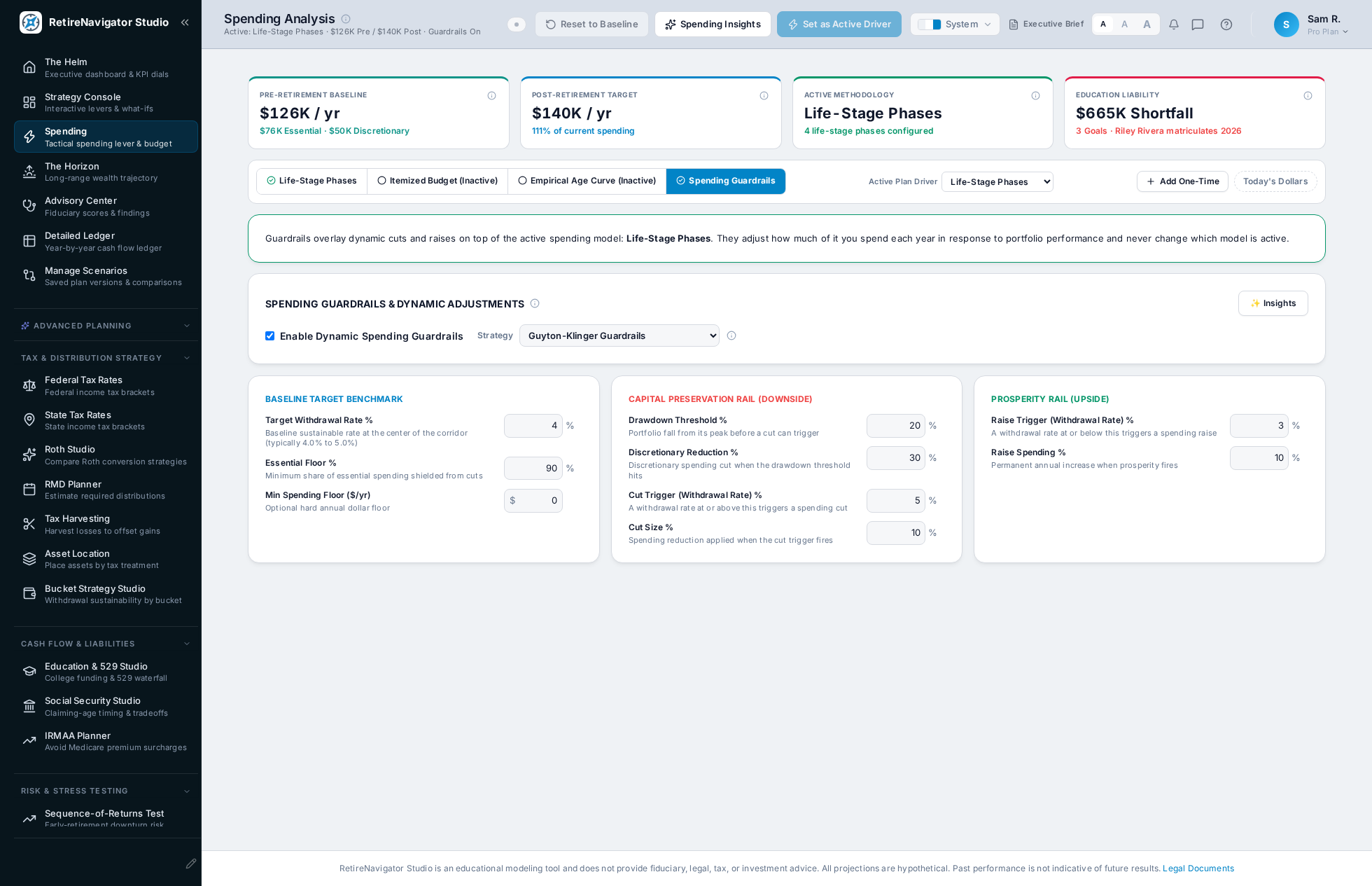Open the help question-mark icon
The height and width of the screenshot is (886, 1372).
point(1226,25)
